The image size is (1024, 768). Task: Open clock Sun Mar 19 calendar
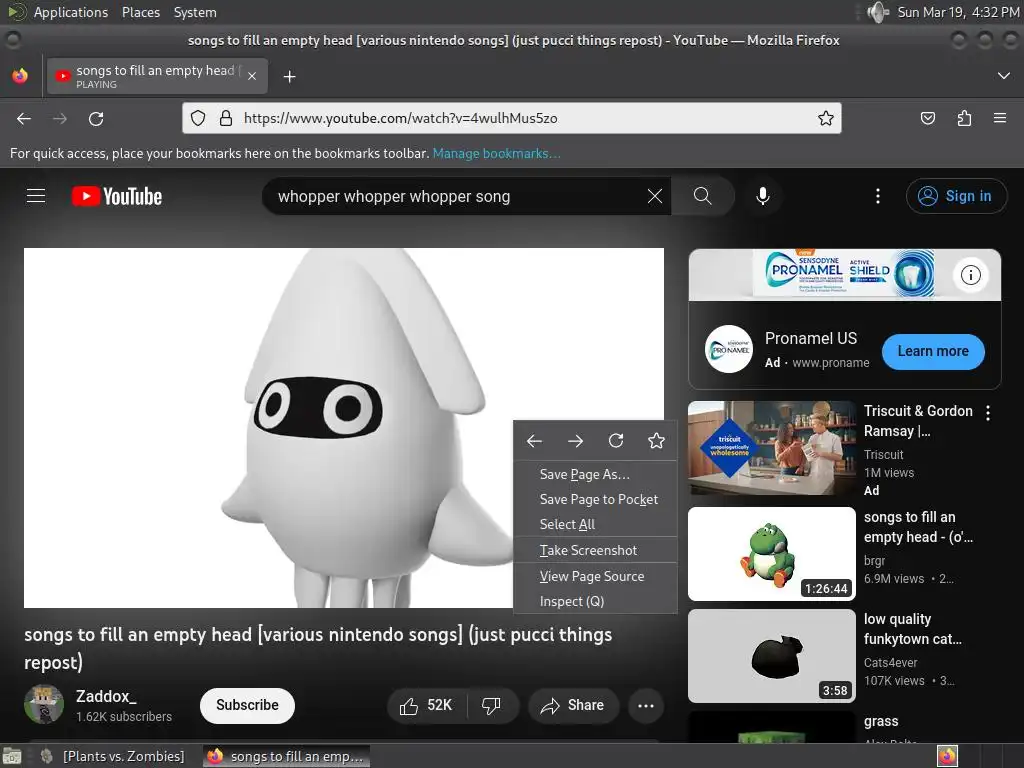[958, 12]
